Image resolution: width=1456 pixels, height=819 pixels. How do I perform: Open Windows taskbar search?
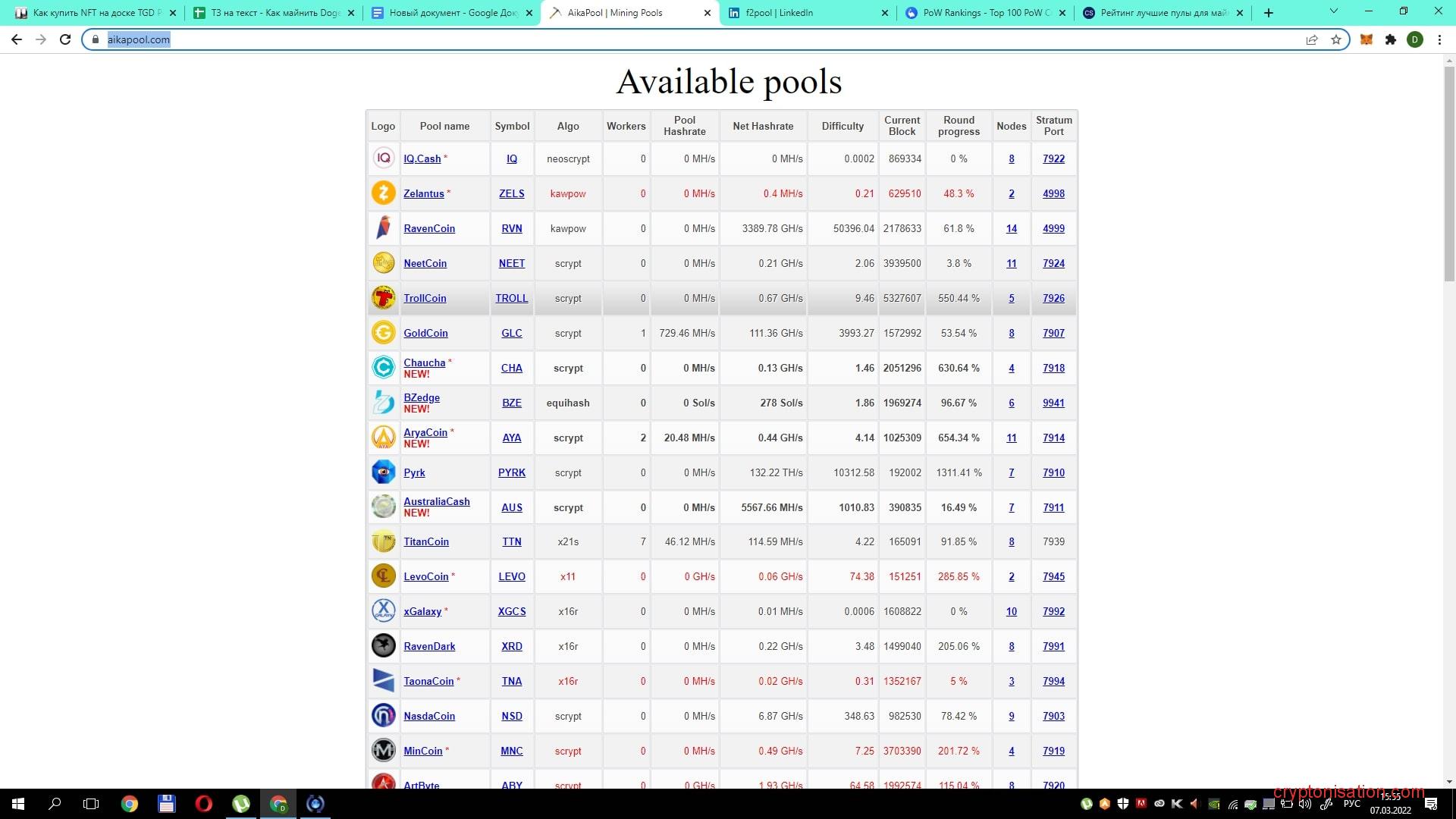[x=55, y=804]
